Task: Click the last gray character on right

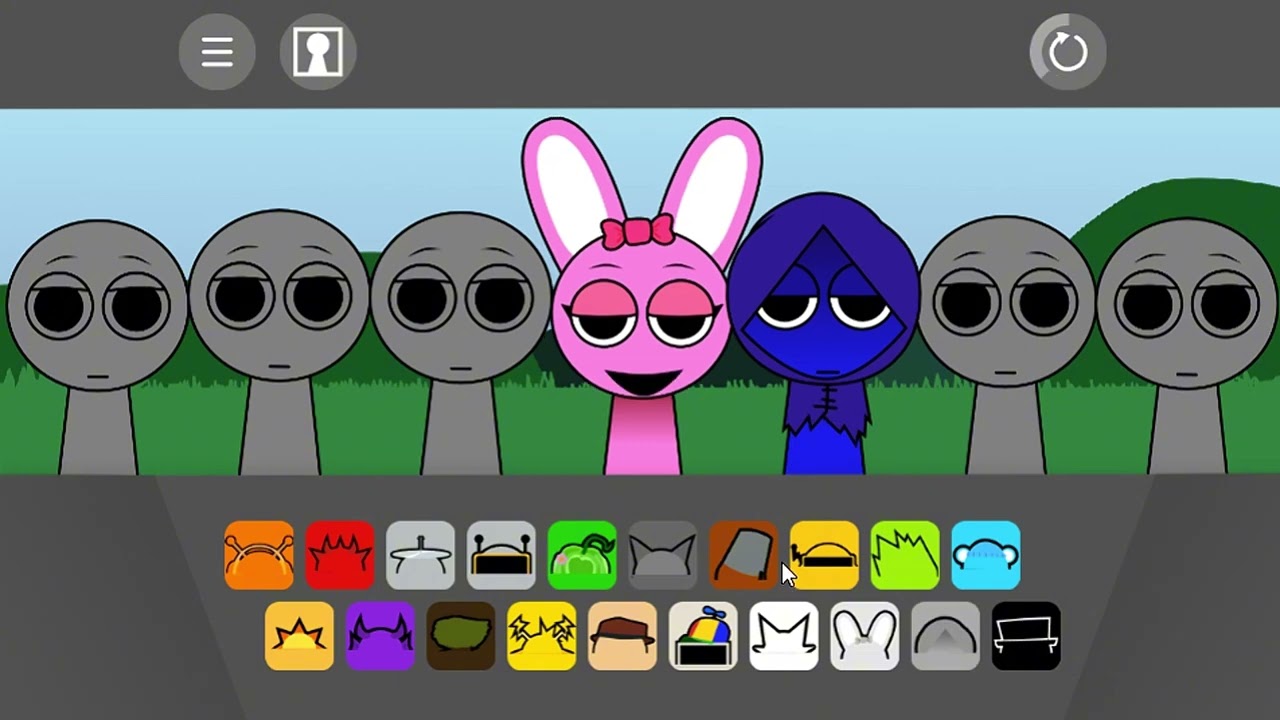Action: click(1187, 345)
